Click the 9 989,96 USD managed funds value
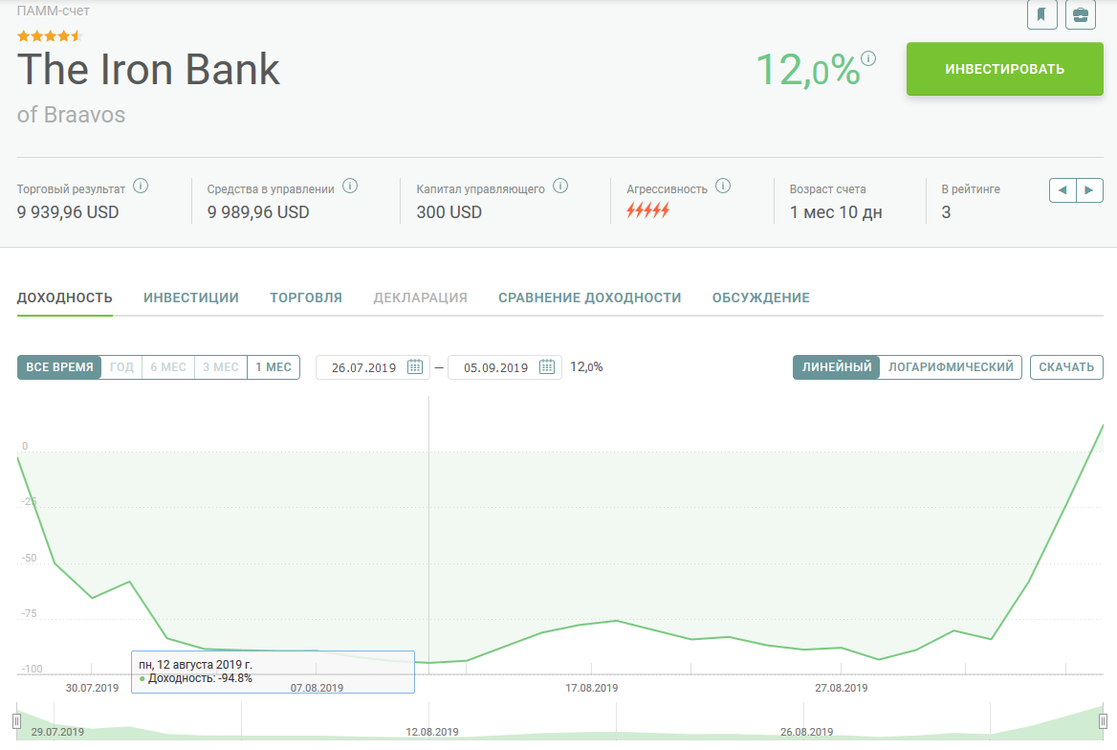Screen dimensions: 1117x750 point(258,212)
